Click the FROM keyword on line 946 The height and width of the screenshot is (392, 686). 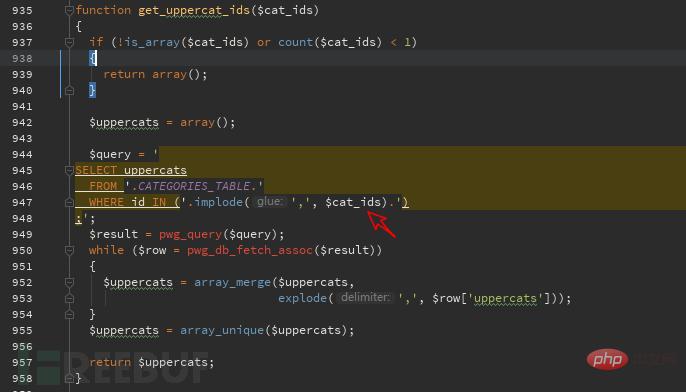pos(103,186)
